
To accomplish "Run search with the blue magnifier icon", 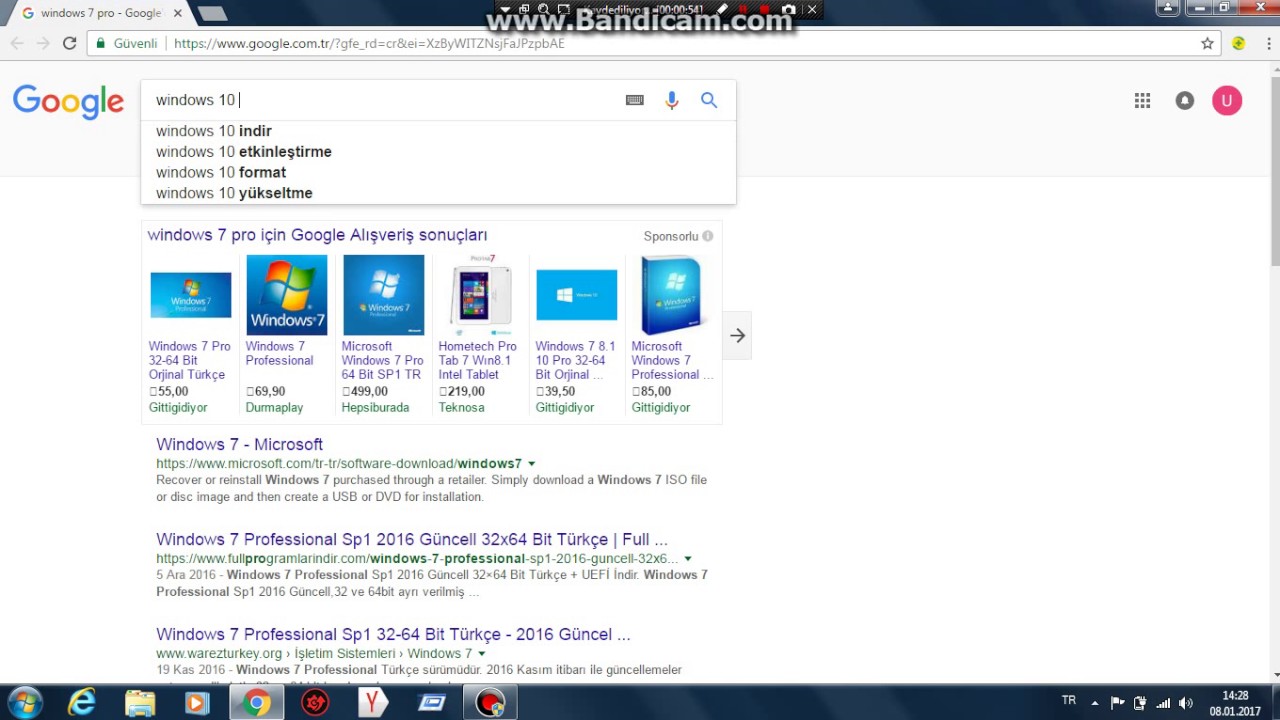I will [x=709, y=100].
